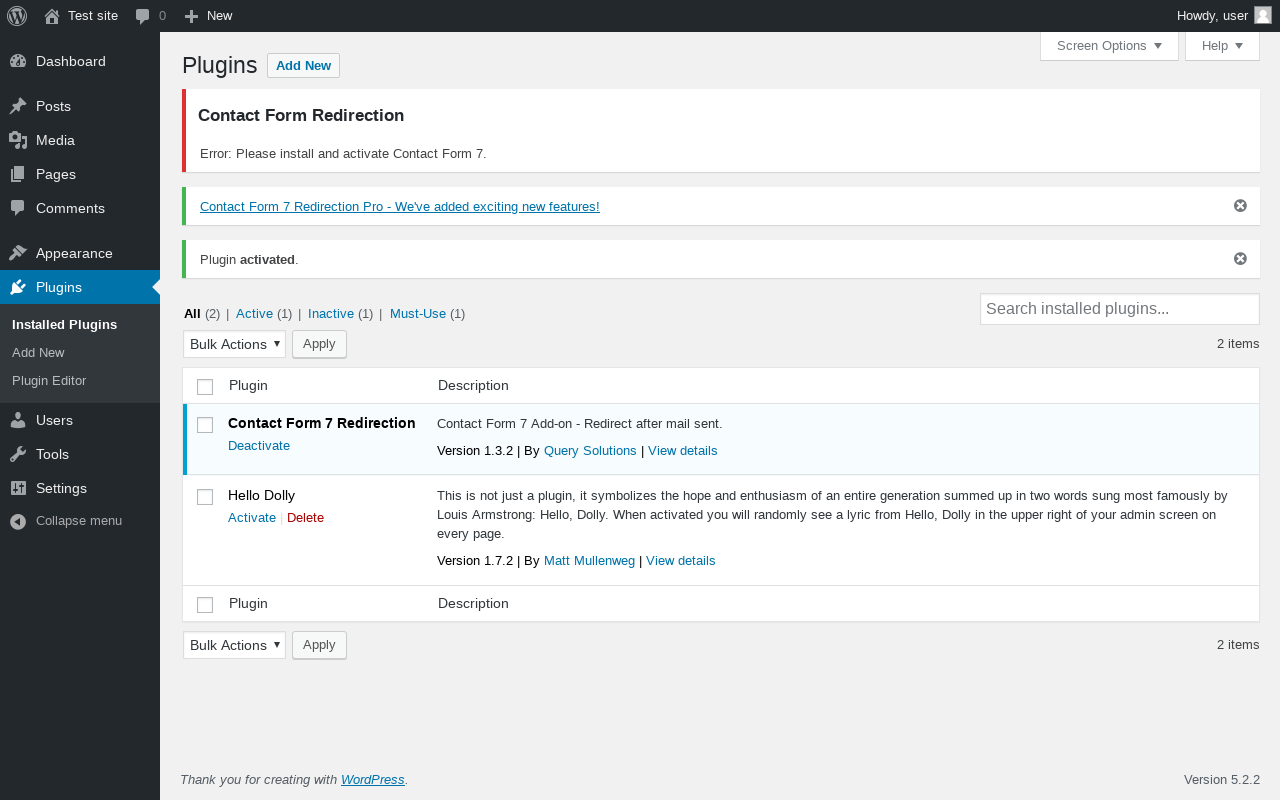The height and width of the screenshot is (800, 1280).
Task: Expand the Help tab
Action: (x=1222, y=46)
